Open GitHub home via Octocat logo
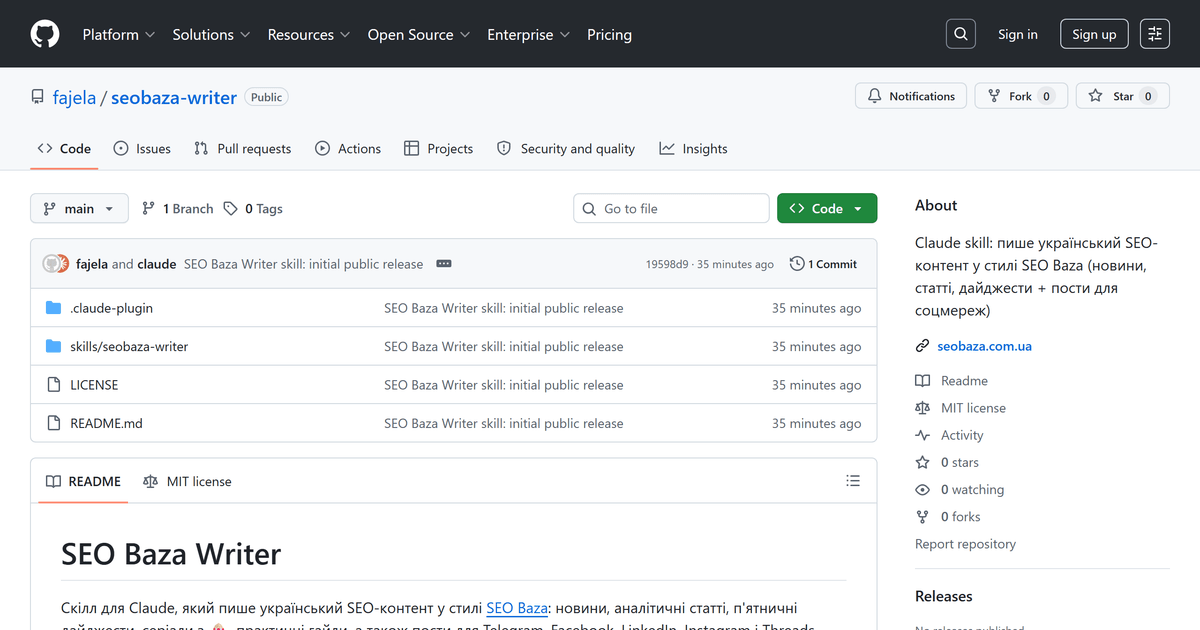The height and width of the screenshot is (630, 1200). click(x=45, y=34)
